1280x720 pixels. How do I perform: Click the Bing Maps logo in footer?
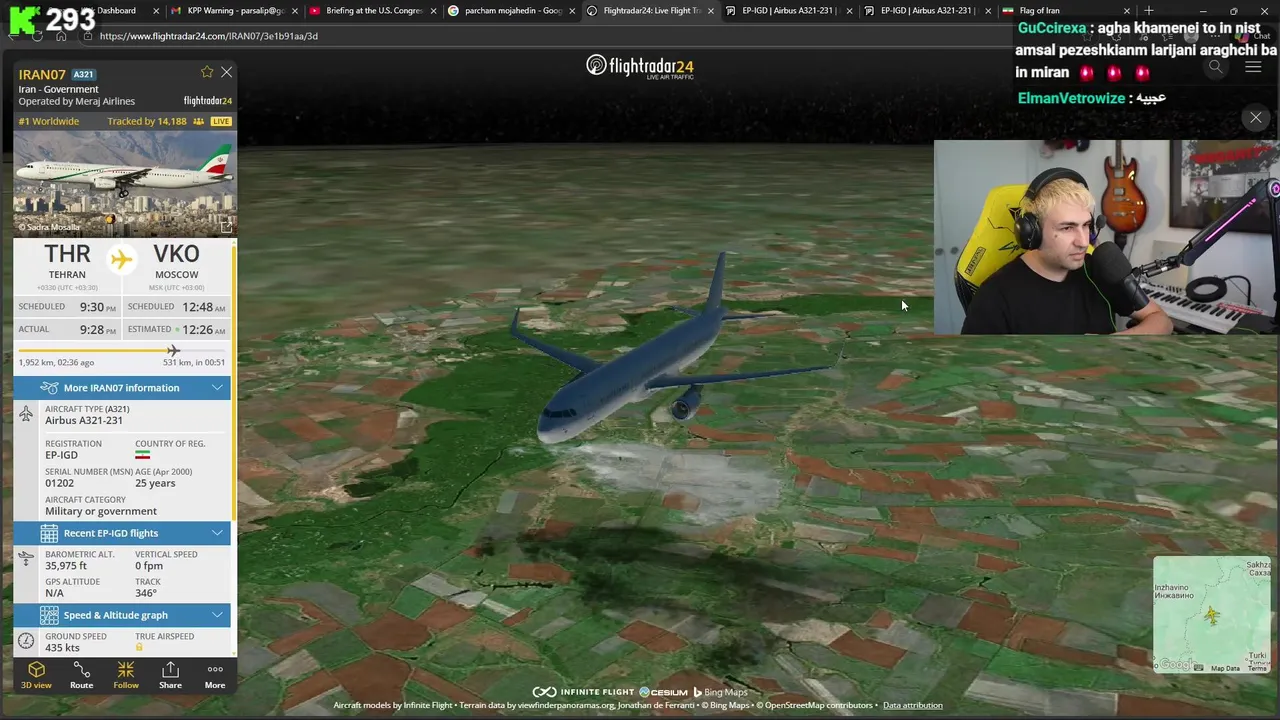(720, 692)
